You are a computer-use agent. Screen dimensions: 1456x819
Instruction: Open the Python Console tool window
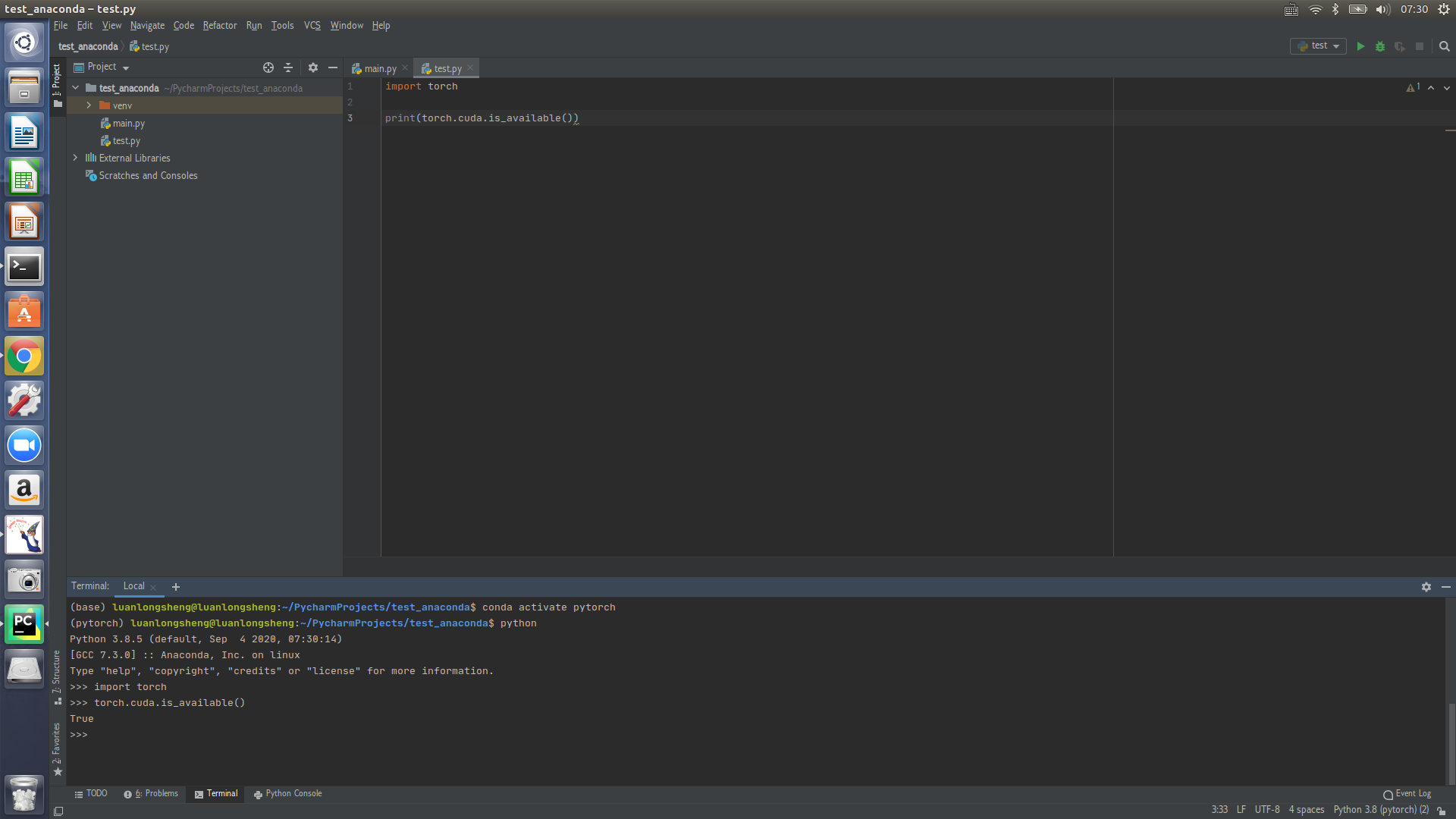(288, 793)
